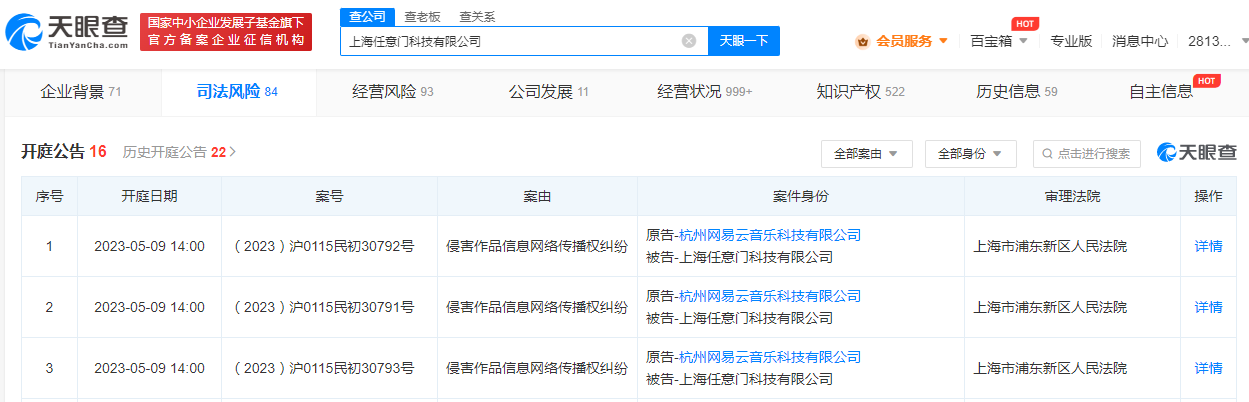
Task: Open the 公司发展 tab
Action: point(548,92)
